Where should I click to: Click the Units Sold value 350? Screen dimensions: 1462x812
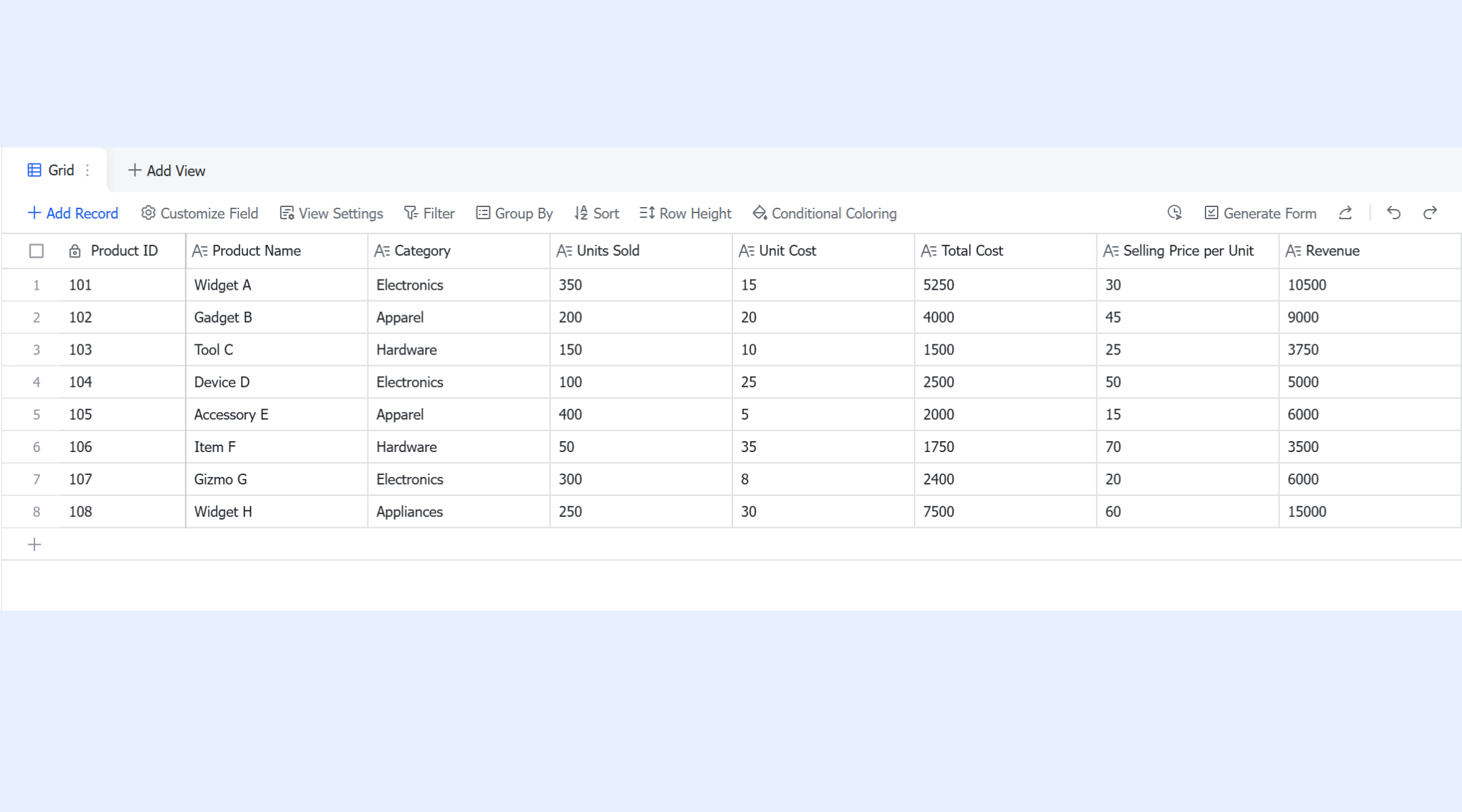coord(641,285)
